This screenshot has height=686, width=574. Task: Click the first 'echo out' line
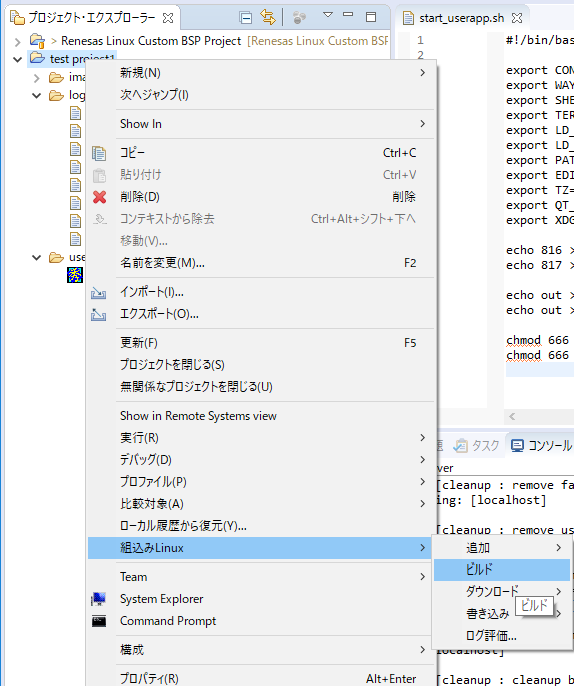(x=540, y=295)
